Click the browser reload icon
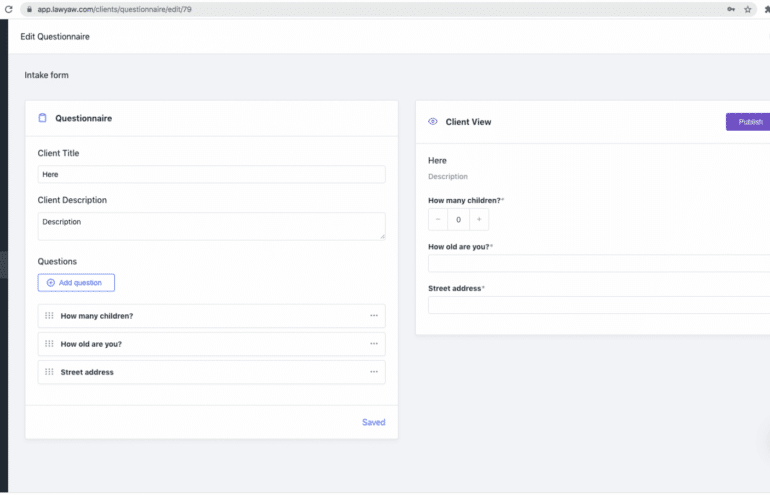The width and height of the screenshot is (770, 495). [8, 9]
